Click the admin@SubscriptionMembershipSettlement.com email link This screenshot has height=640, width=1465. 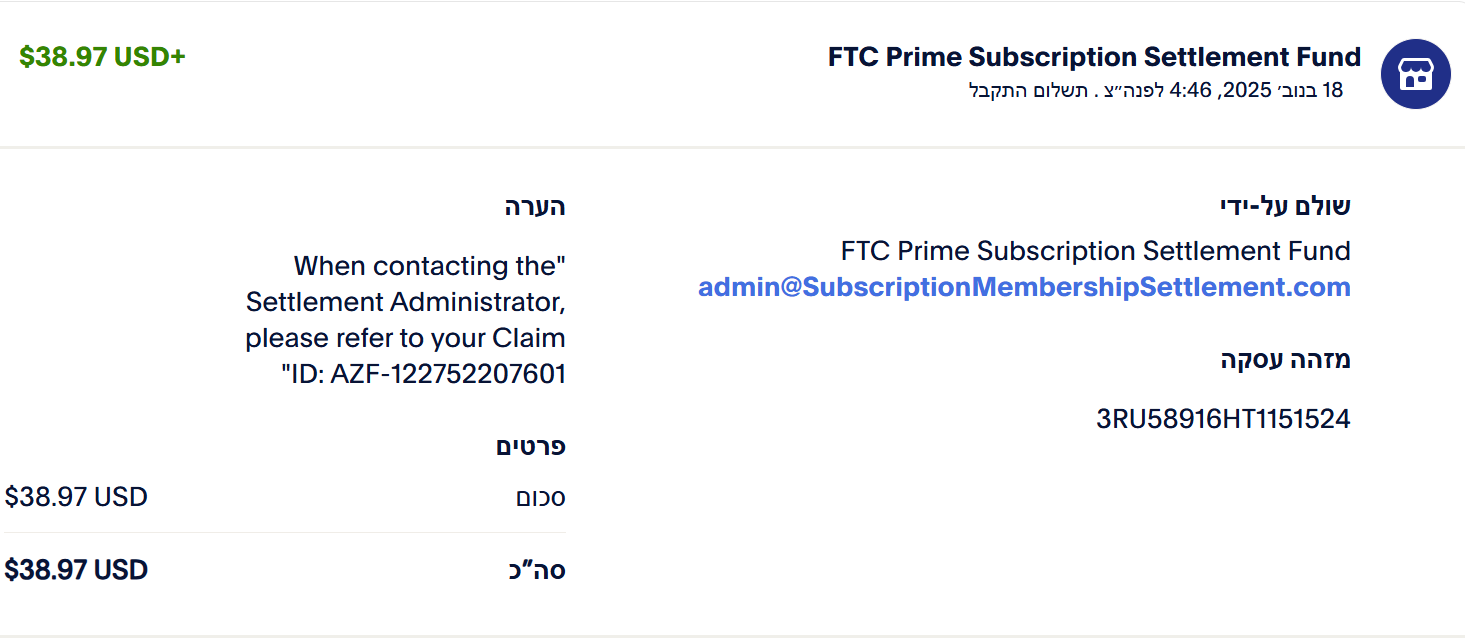(1024, 288)
